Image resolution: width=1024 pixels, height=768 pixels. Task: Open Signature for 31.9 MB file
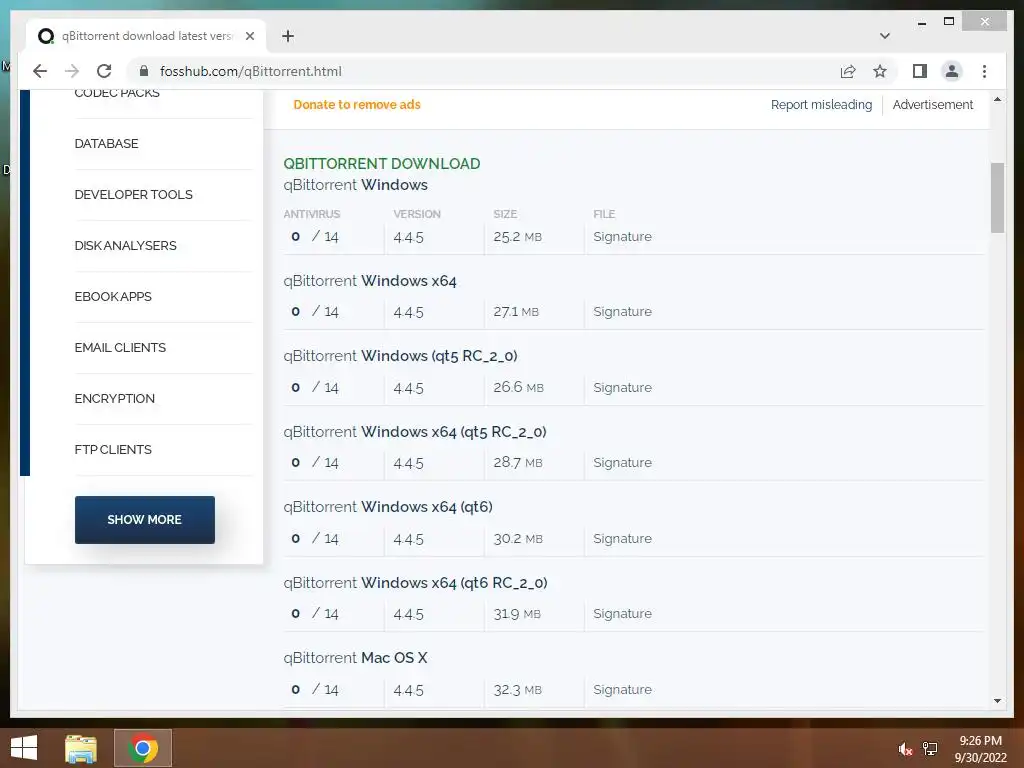pyautogui.click(x=622, y=613)
